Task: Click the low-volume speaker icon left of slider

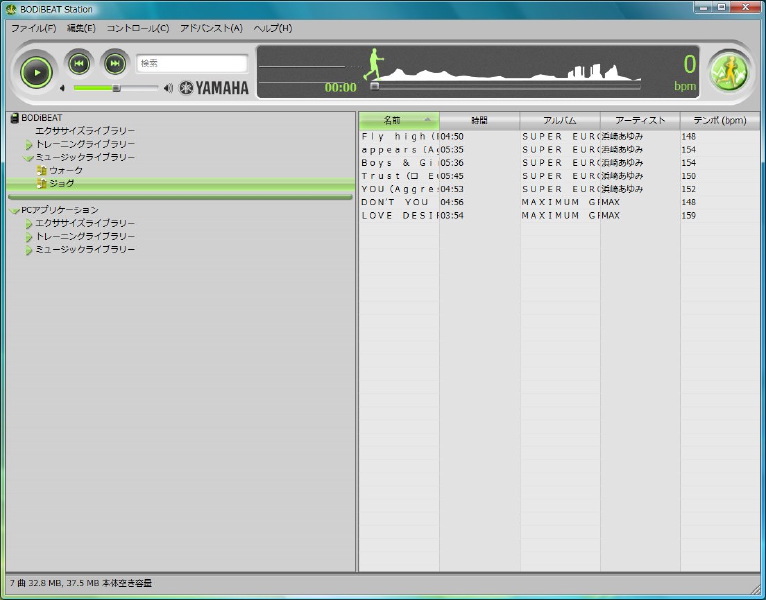Action: (62, 88)
